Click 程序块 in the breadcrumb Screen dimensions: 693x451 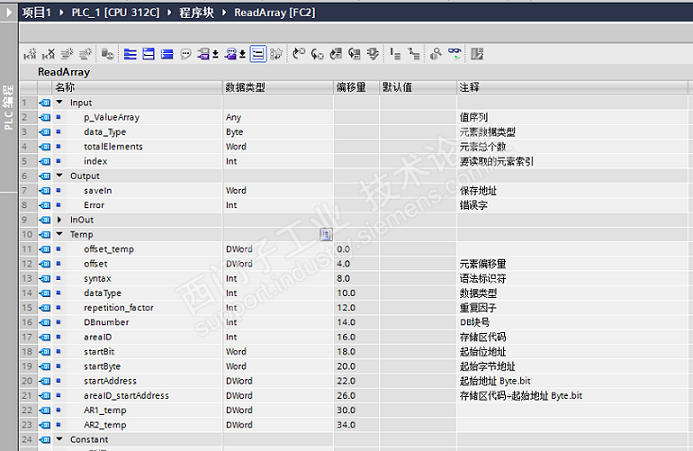(197, 12)
